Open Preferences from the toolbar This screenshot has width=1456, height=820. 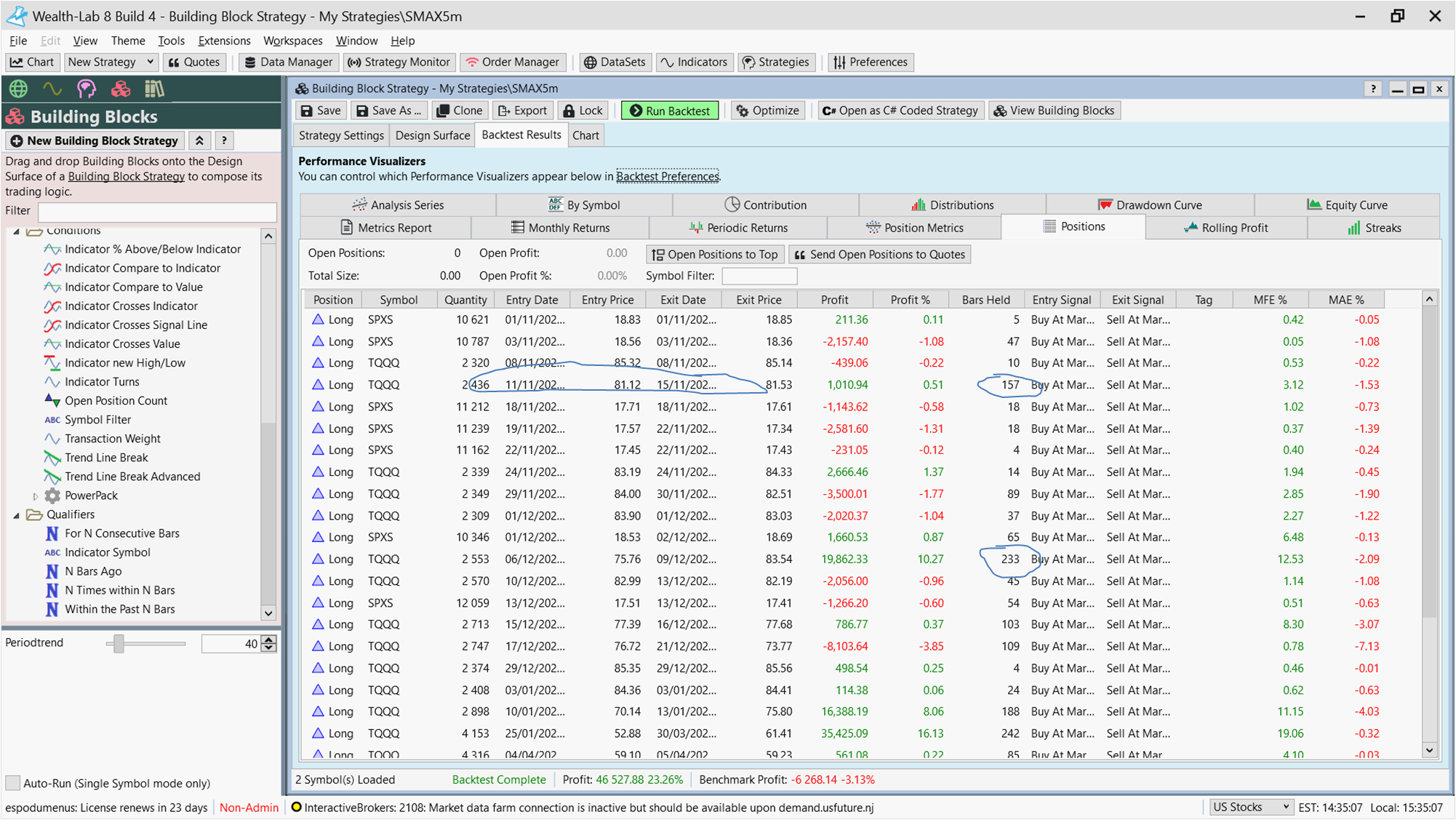click(871, 62)
